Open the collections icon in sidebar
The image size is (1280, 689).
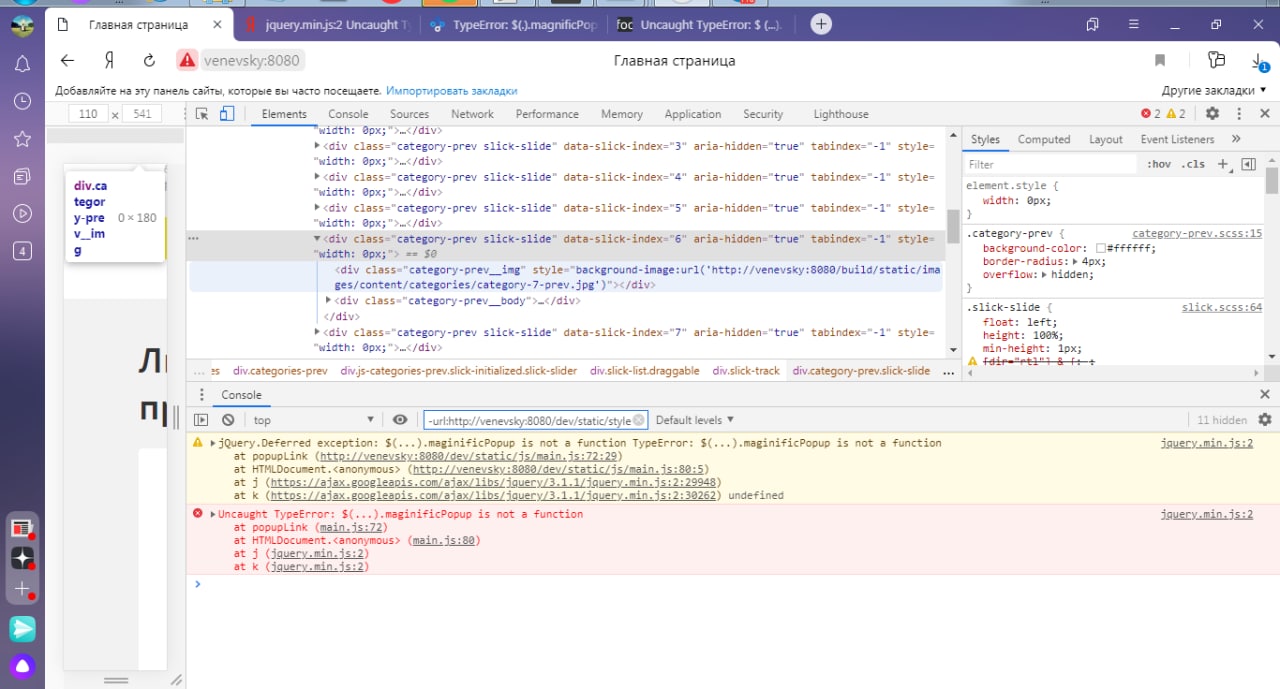[x=22, y=176]
